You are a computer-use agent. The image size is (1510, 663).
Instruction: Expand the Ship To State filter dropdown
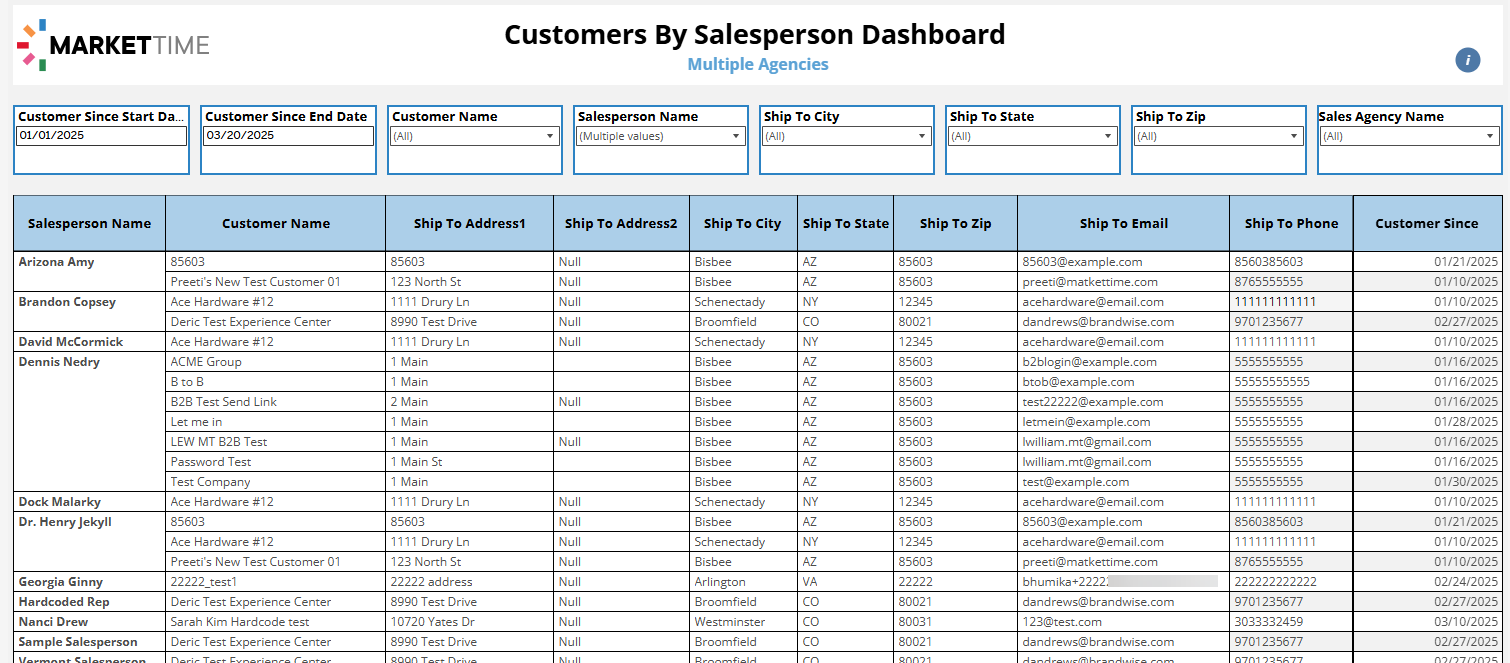click(1032, 136)
